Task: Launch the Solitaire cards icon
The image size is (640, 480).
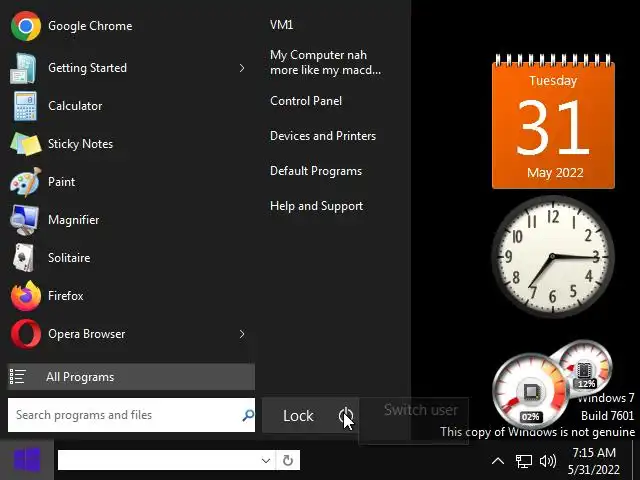Action: [23, 258]
